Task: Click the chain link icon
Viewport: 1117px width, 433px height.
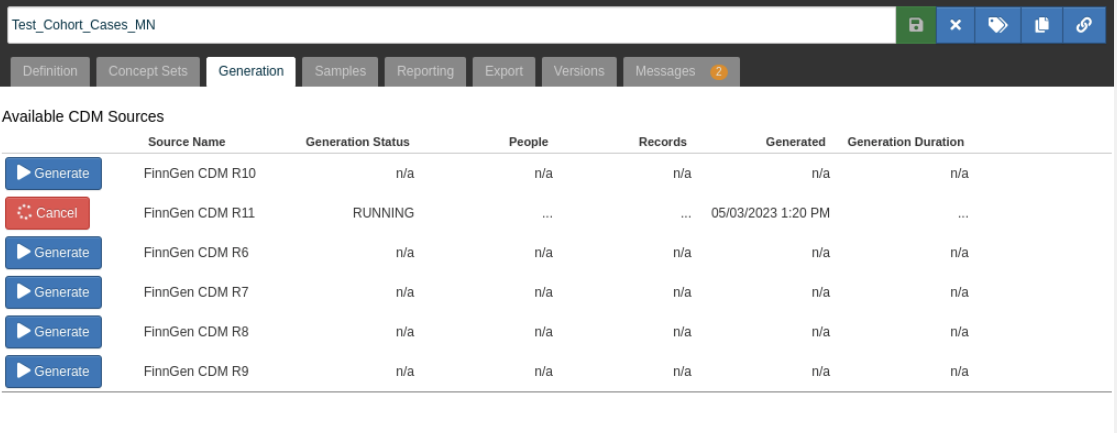Action: pos(1084,25)
